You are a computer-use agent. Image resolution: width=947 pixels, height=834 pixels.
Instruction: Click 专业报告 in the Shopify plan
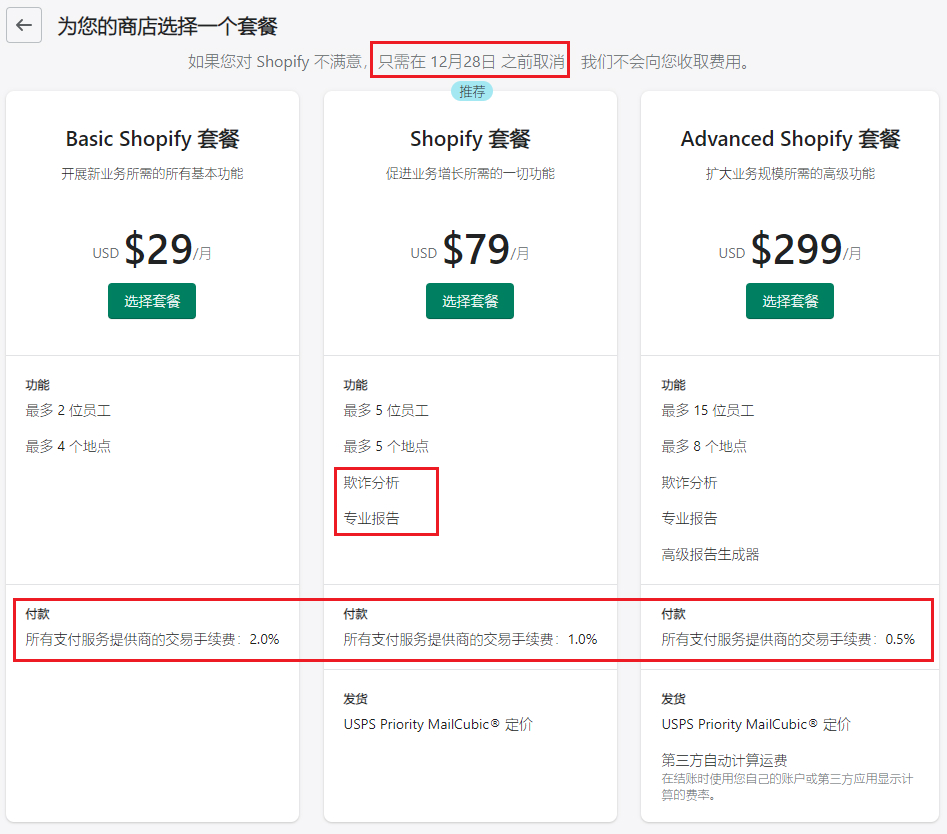(x=371, y=518)
